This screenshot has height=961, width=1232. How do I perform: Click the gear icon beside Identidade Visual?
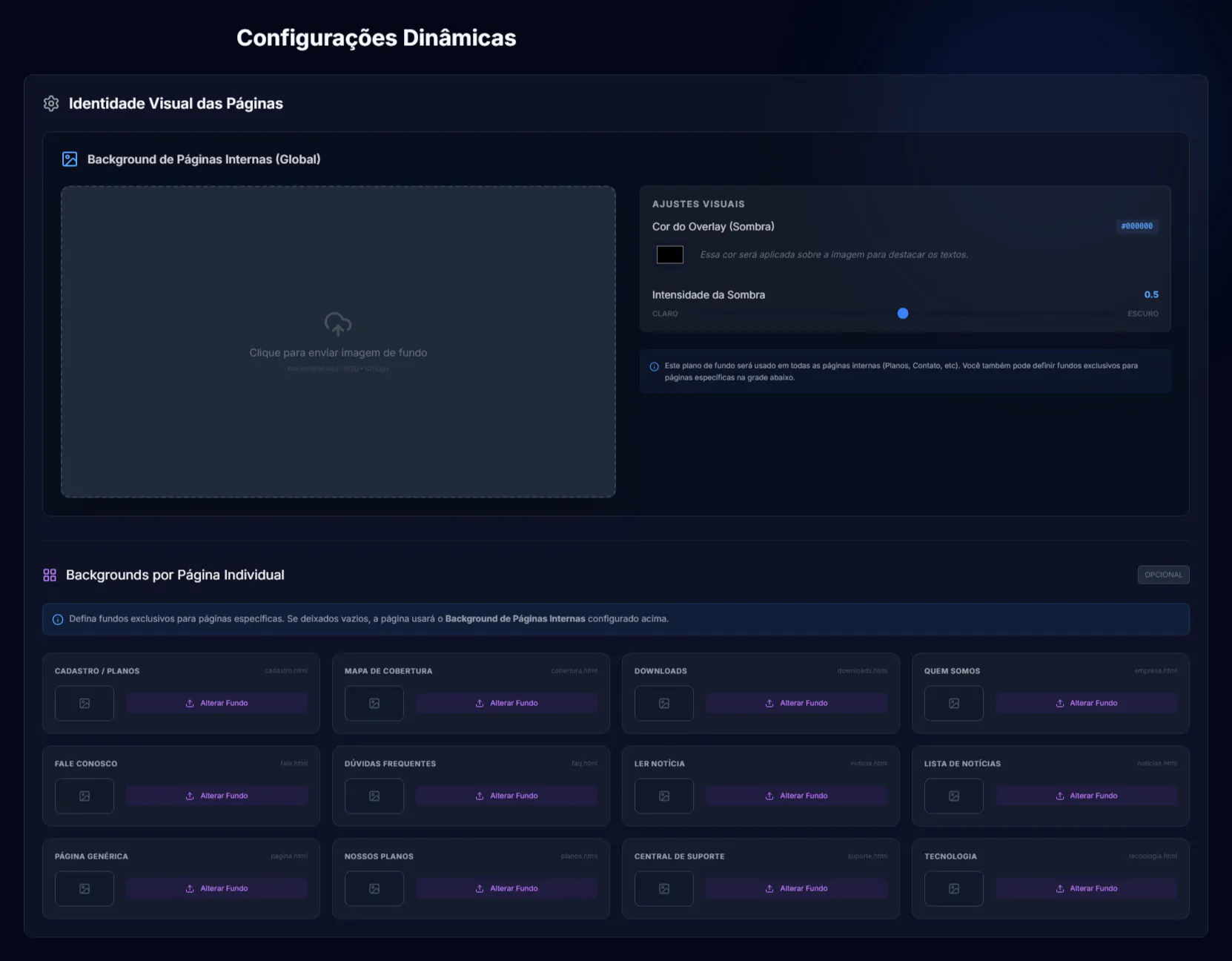(x=51, y=104)
